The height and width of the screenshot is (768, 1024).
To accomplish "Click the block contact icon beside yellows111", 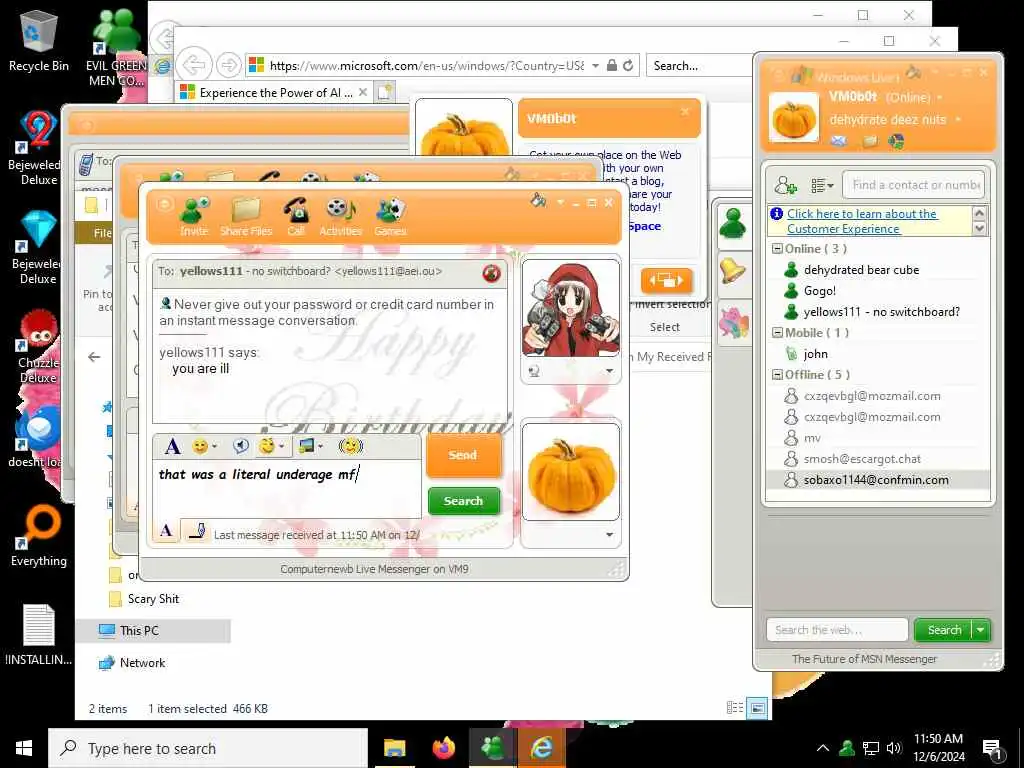I will tap(491, 273).
